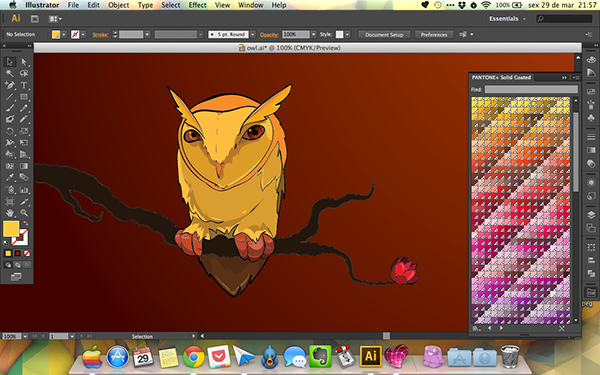This screenshot has height=375, width=600.
Task: Enable Draw Behind mode
Action: 18,264
